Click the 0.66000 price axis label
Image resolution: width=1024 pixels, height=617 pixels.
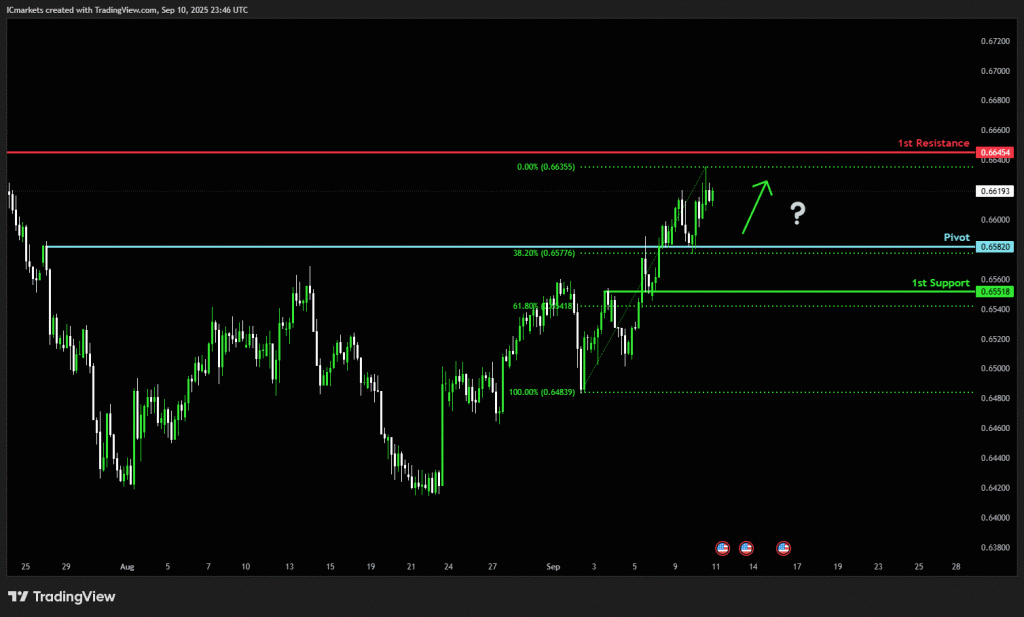(995, 220)
